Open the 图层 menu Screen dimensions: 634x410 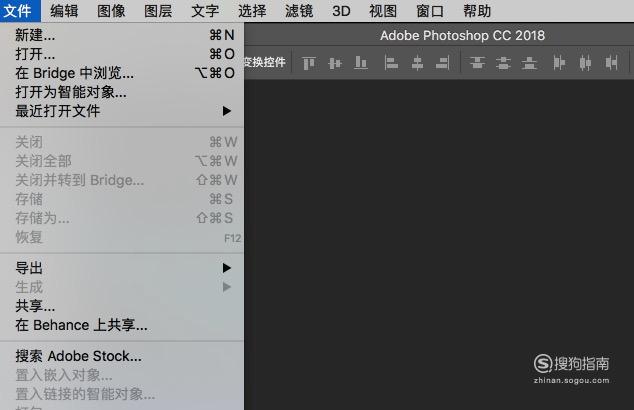[158, 11]
